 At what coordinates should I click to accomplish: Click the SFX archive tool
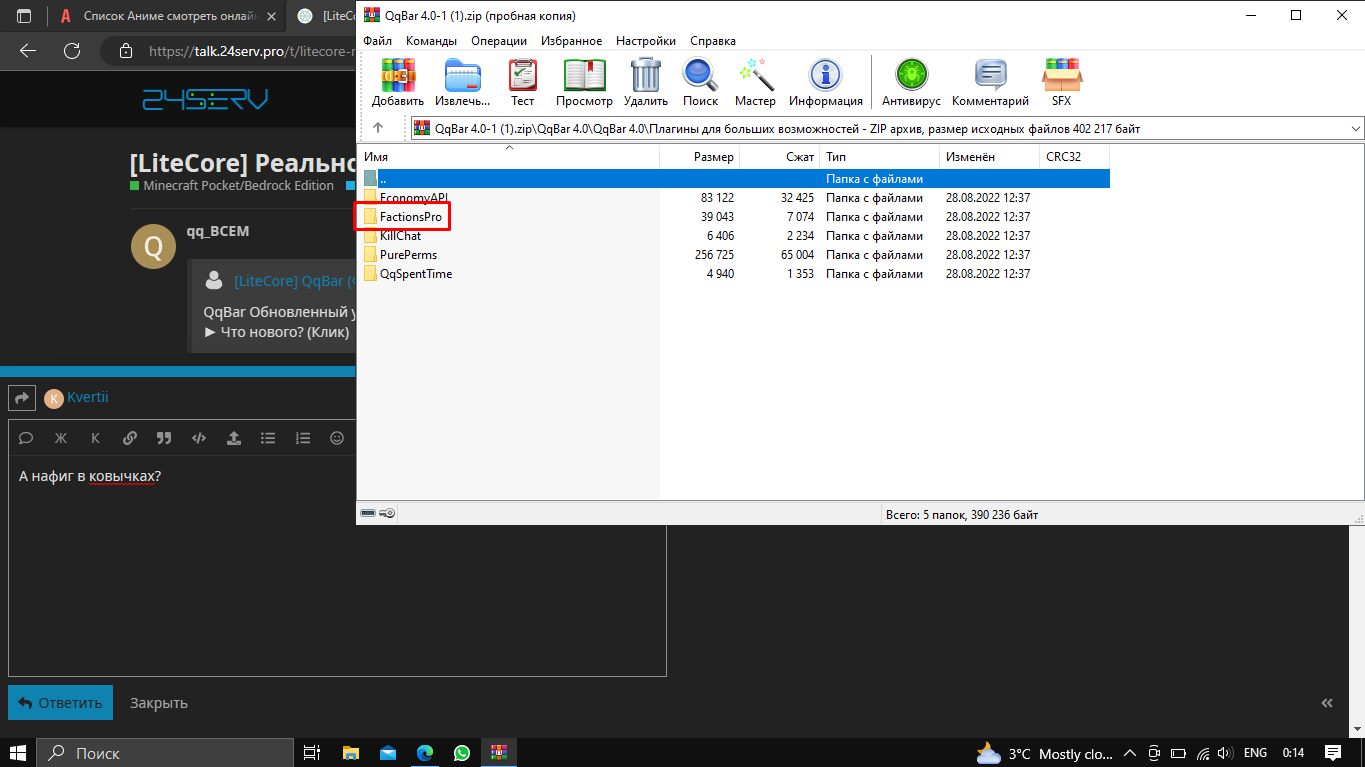(1061, 82)
